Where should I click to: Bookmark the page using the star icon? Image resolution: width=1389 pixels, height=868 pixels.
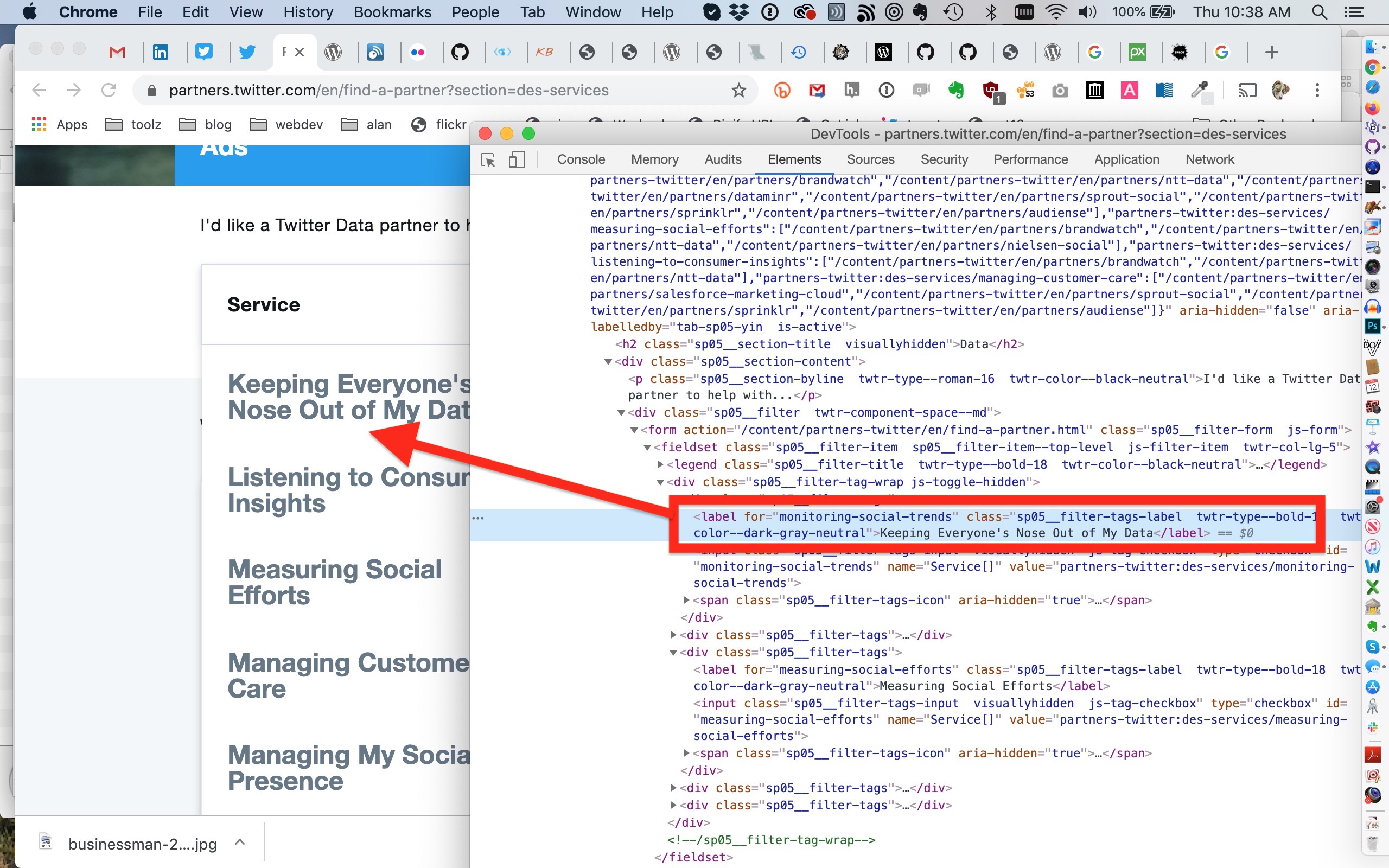point(740,90)
